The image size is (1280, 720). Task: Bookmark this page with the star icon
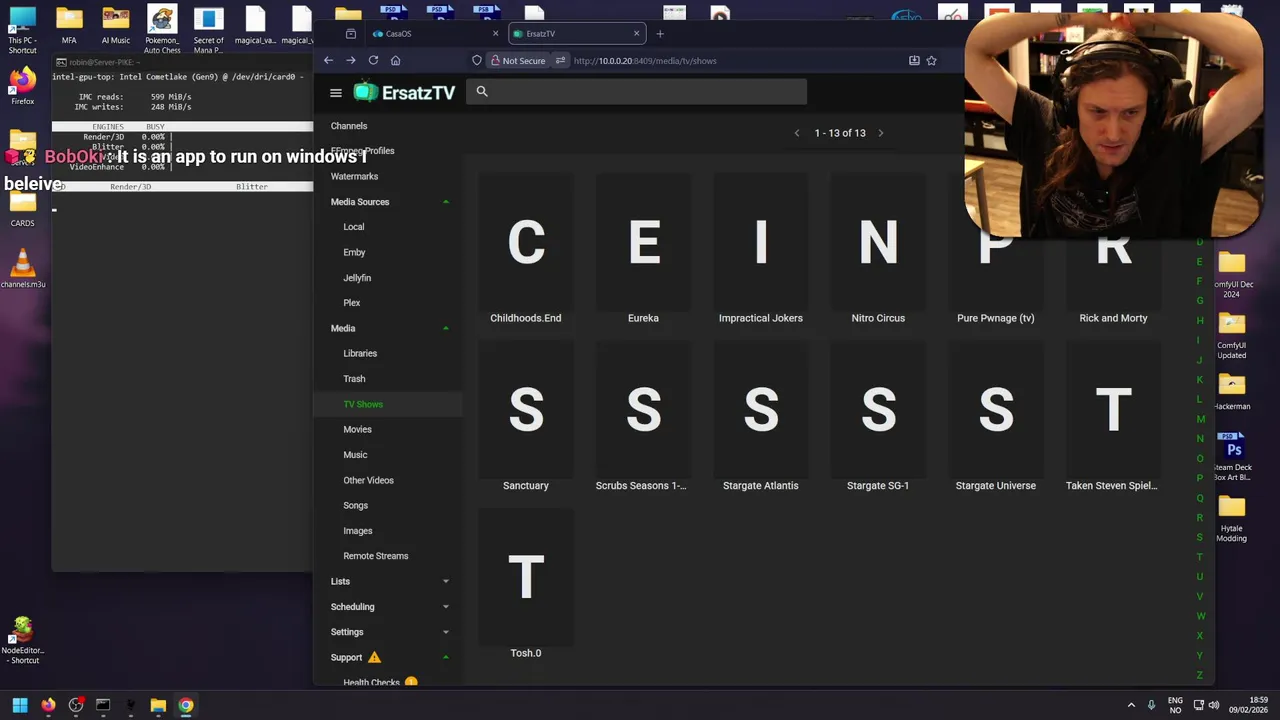point(931,61)
